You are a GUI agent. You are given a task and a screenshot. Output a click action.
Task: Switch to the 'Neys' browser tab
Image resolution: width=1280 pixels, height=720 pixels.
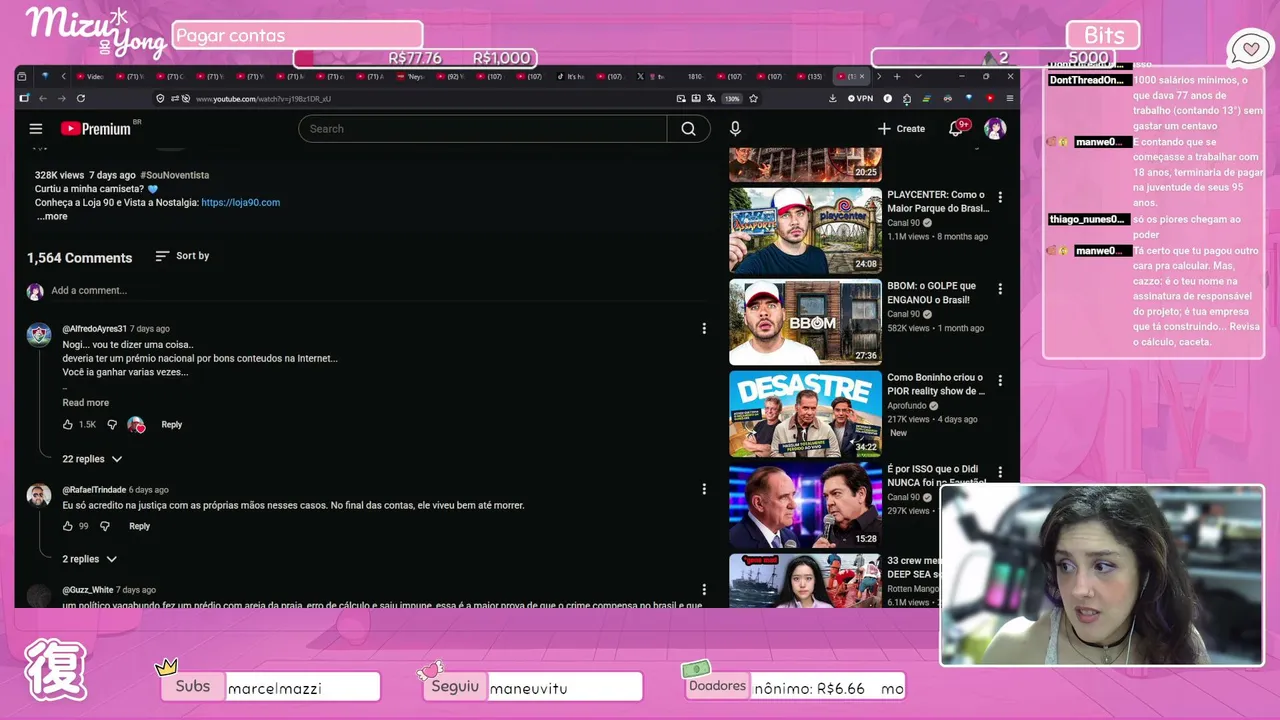pos(413,77)
